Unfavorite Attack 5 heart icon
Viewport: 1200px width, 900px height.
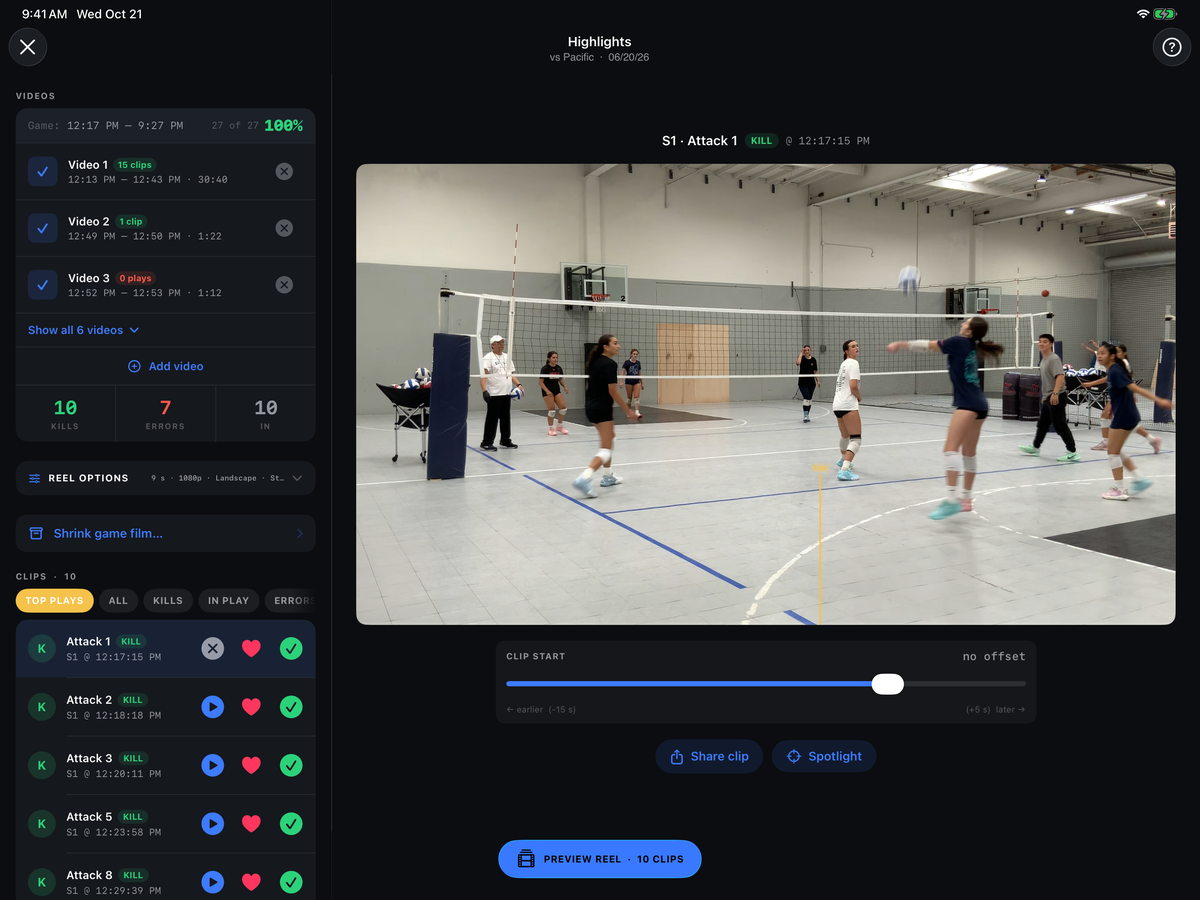pyautogui.click(x=251, y=824)
